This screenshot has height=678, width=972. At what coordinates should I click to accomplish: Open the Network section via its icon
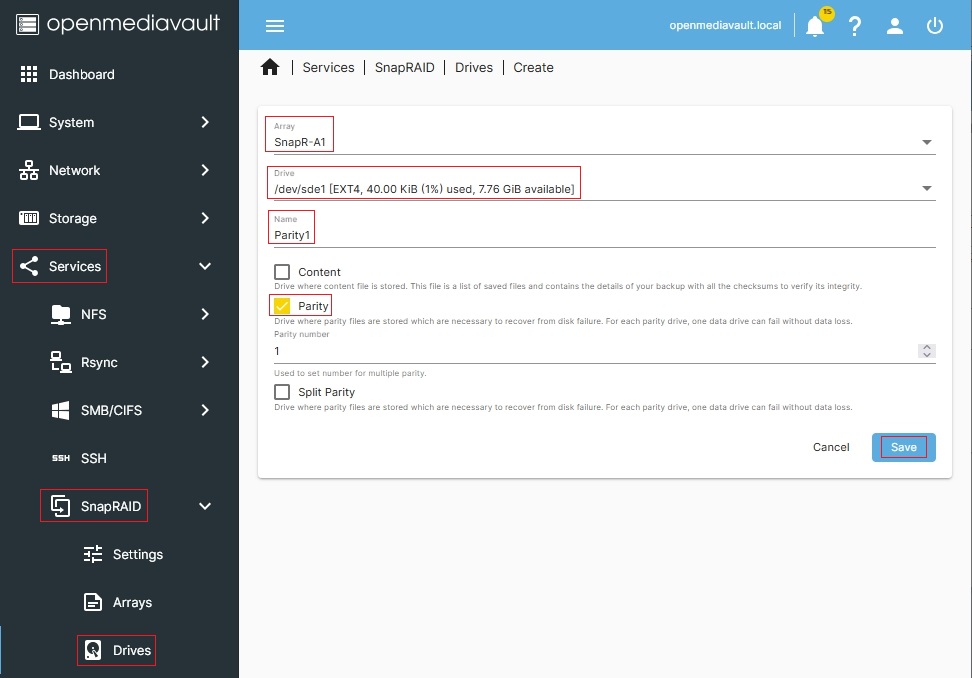click(30, 170)
